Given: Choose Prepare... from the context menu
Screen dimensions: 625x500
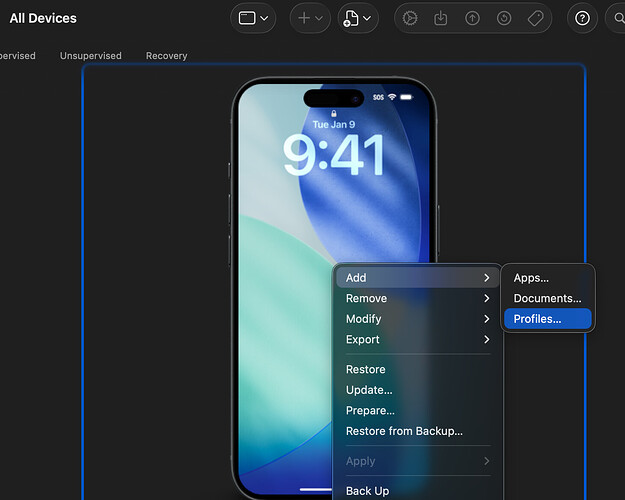Looking at the screenshot, I should (417, 411).
